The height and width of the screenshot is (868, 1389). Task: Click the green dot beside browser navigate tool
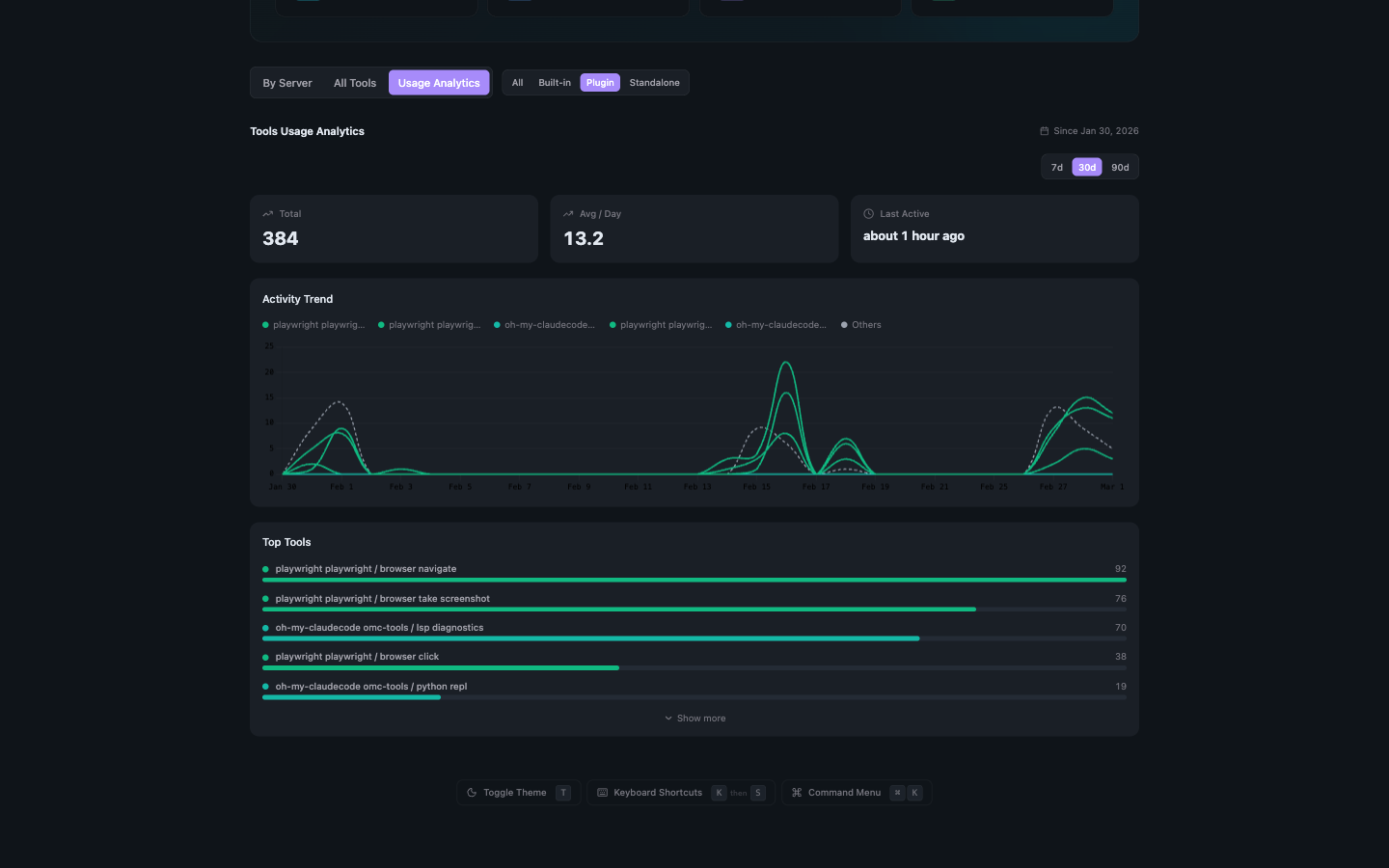265,569
